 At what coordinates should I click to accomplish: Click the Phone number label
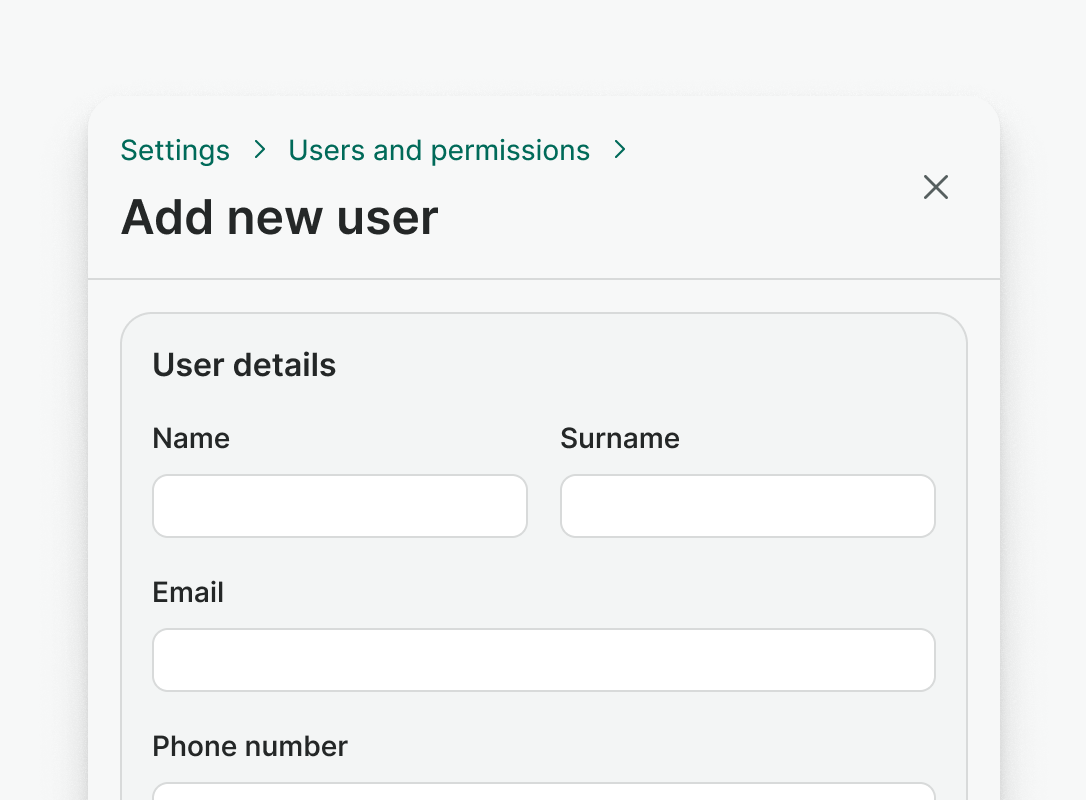click(x=250, y=746)
